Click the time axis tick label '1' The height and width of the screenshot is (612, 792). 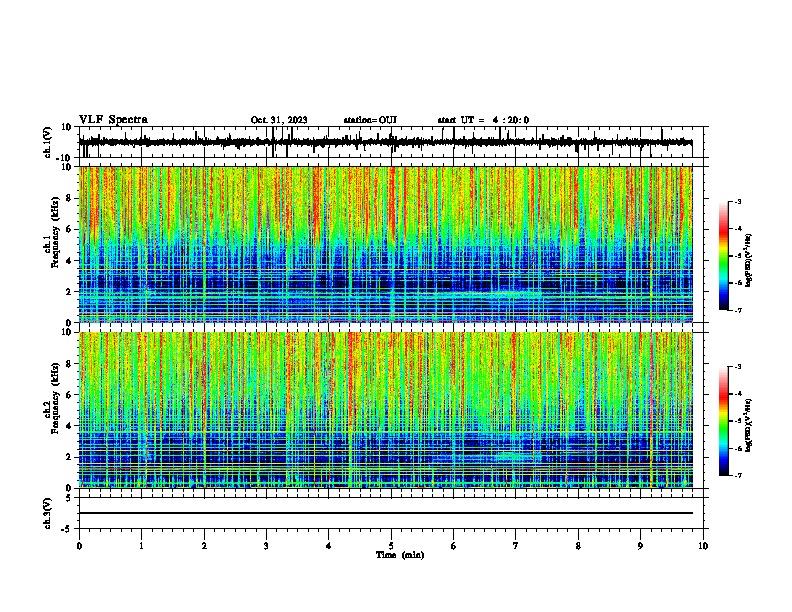point(141,546)
